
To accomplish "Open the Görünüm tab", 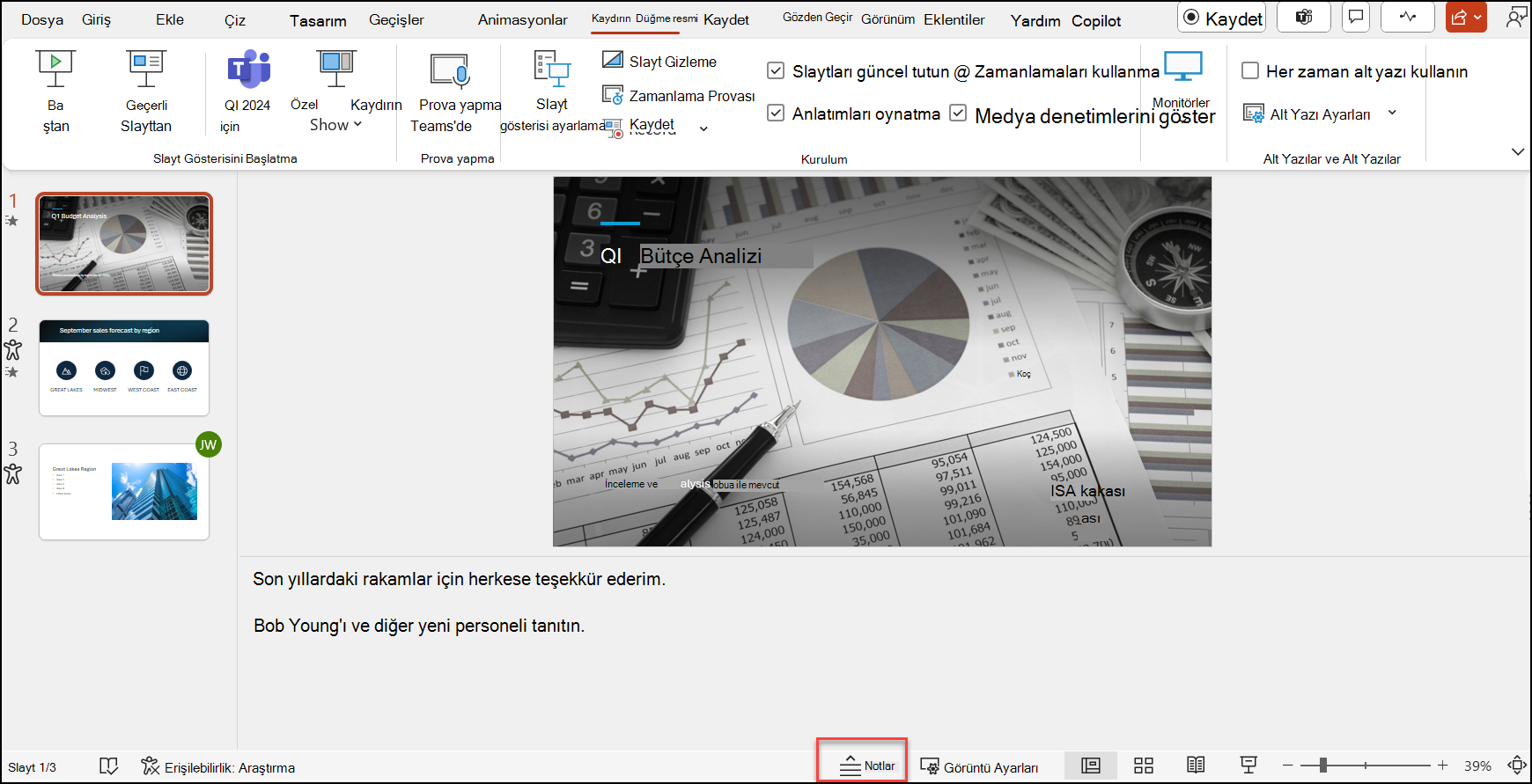I will (888, 19).
